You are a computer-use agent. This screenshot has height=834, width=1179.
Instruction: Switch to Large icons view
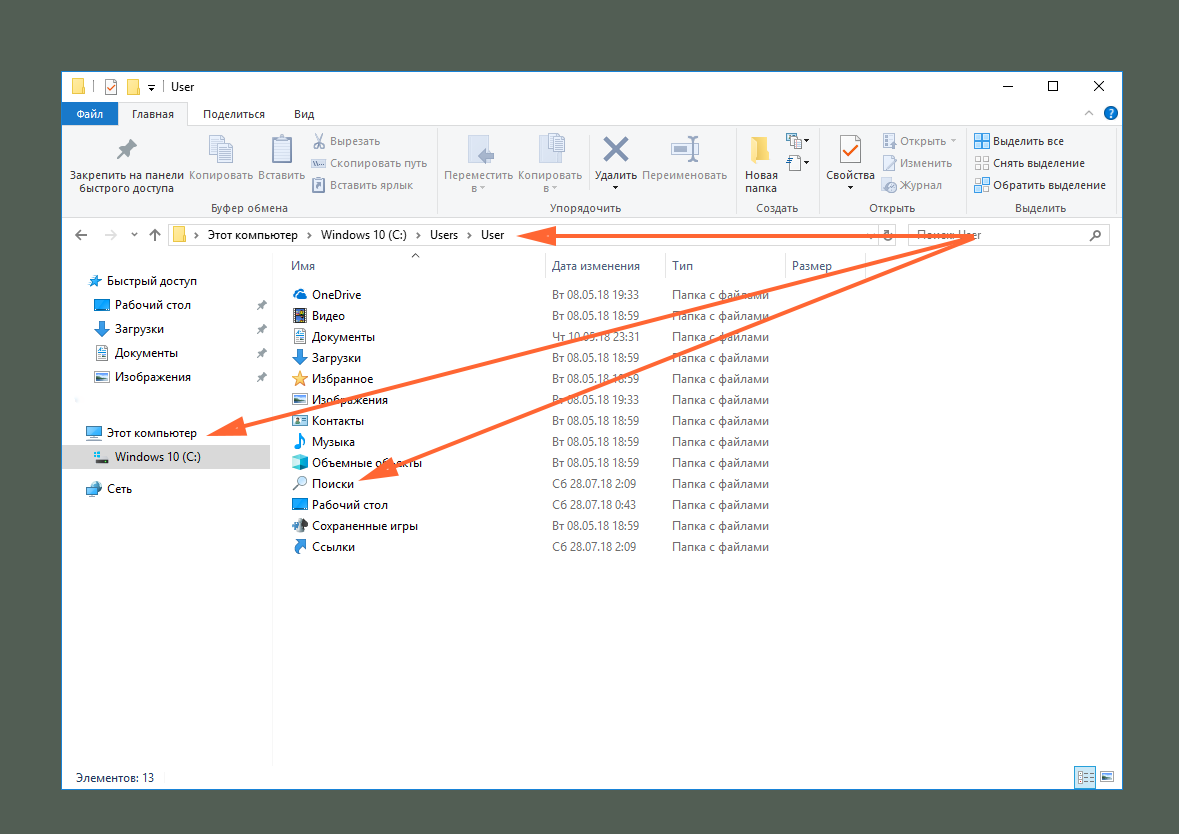click(x=1107, y=777)
